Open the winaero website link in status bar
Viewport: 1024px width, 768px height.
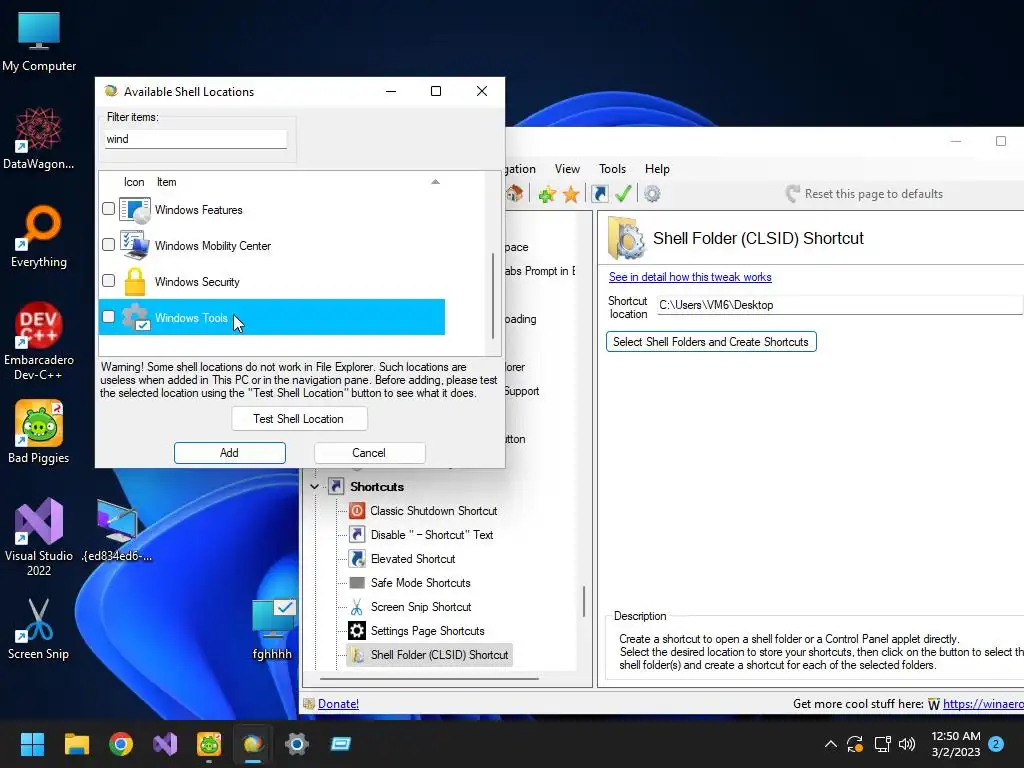coord(983,703)
